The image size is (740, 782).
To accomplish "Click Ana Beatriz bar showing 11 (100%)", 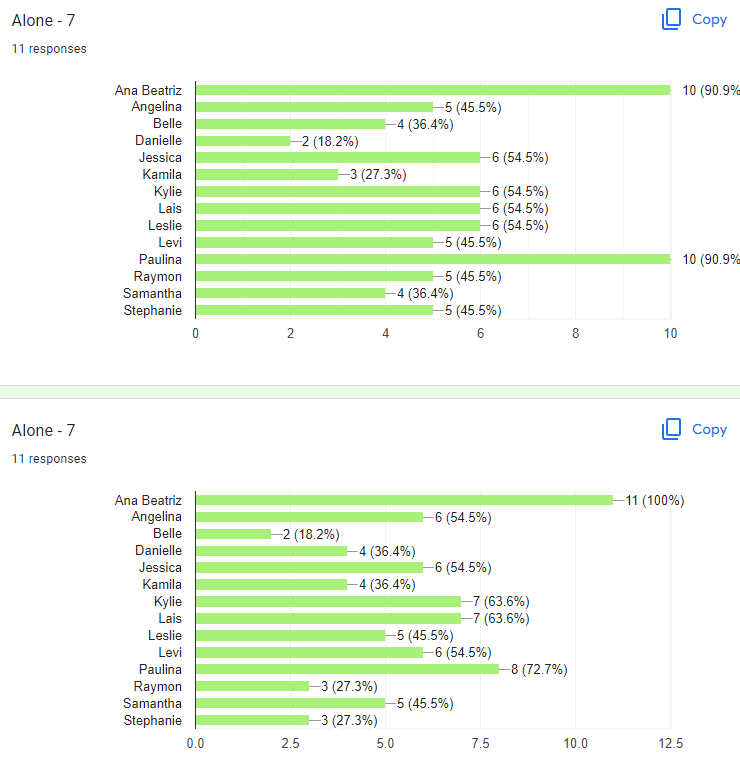I will pyautogui.click(x=404, y=500).
